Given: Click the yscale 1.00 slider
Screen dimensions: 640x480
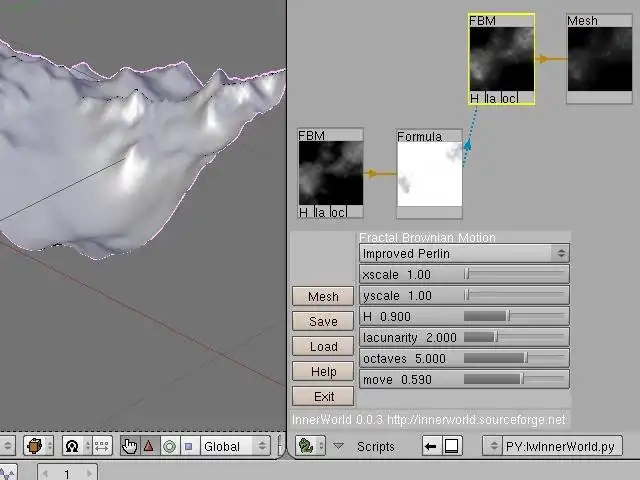Looking at the screenshot, I should point(464,295).
